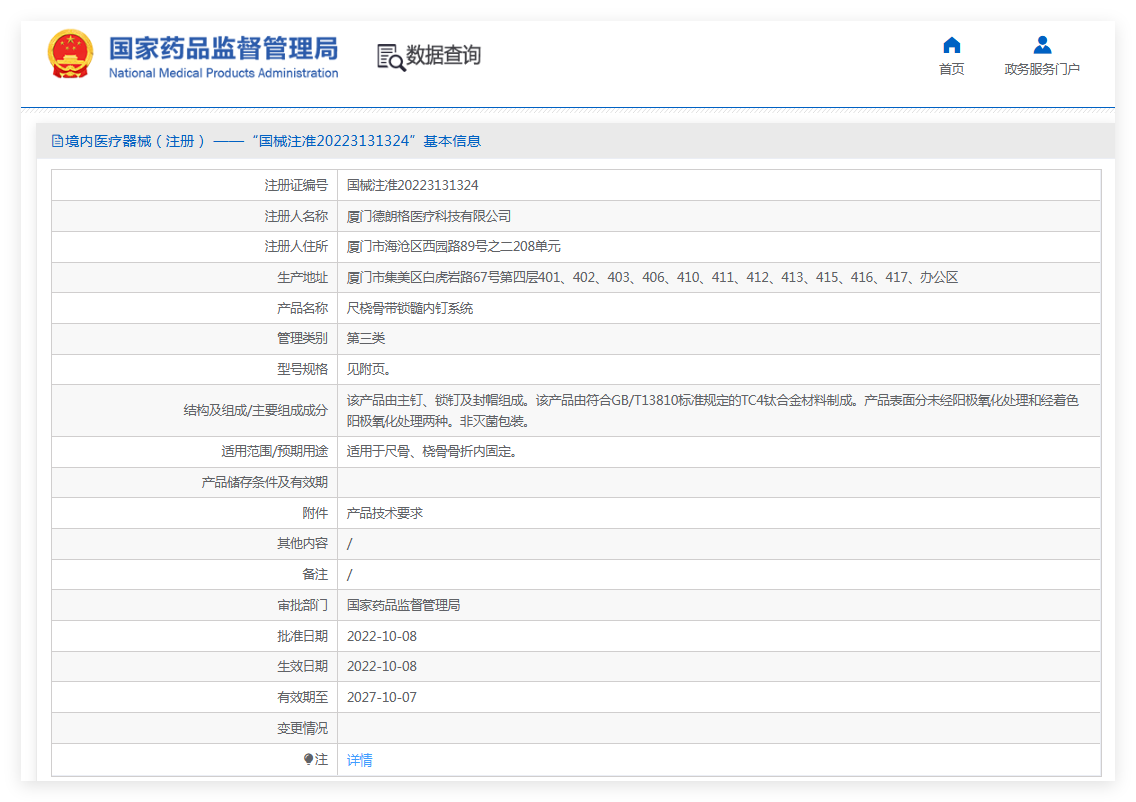Select expiry date 2027-10-07
The image size is (1136, 802).
click(382, 697)
